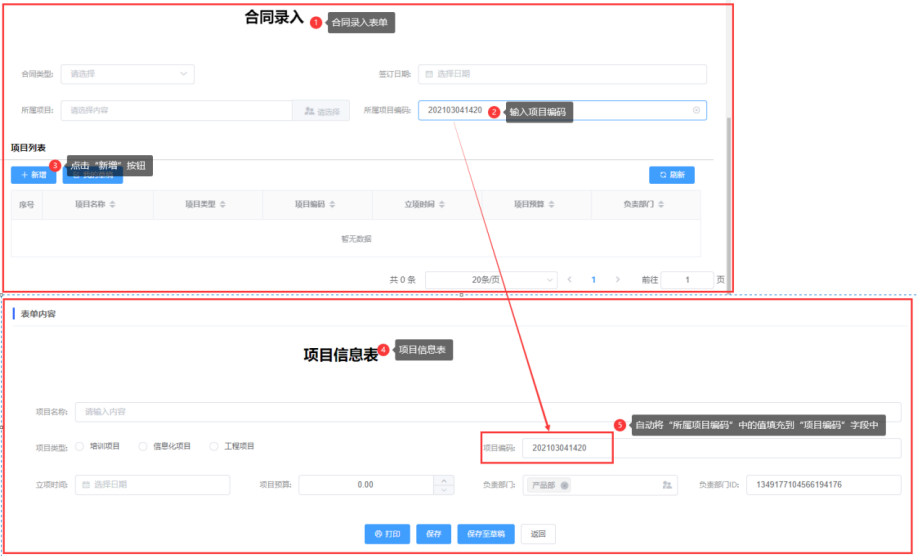Click the 项目名称 input field
918x556 pixels.
488,412
